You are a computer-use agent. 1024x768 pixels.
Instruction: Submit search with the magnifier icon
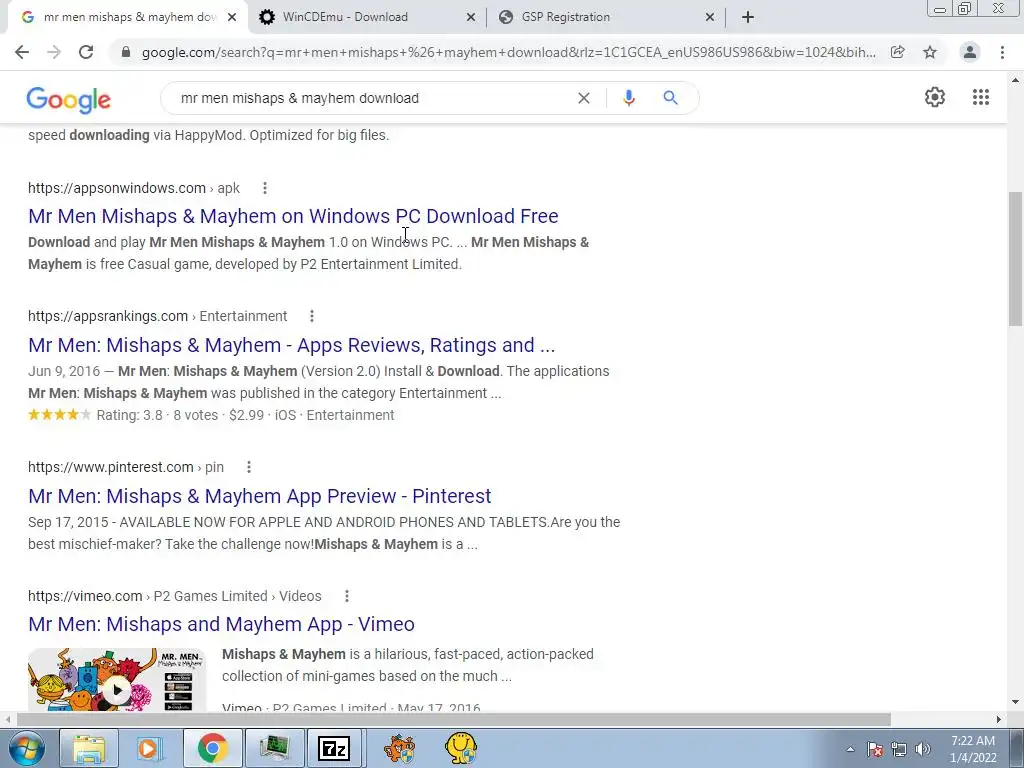tap(670, 98)
